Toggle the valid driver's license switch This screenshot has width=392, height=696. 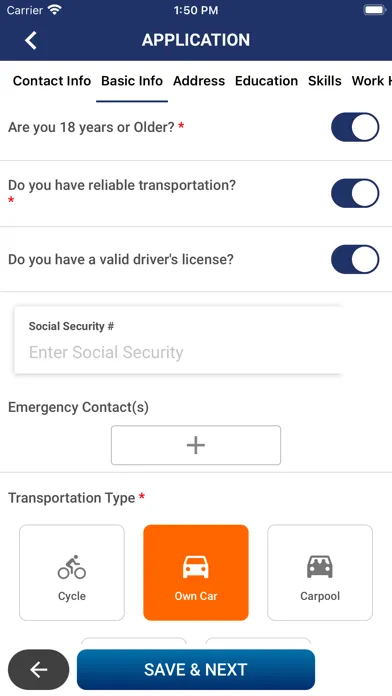[355, 259]
